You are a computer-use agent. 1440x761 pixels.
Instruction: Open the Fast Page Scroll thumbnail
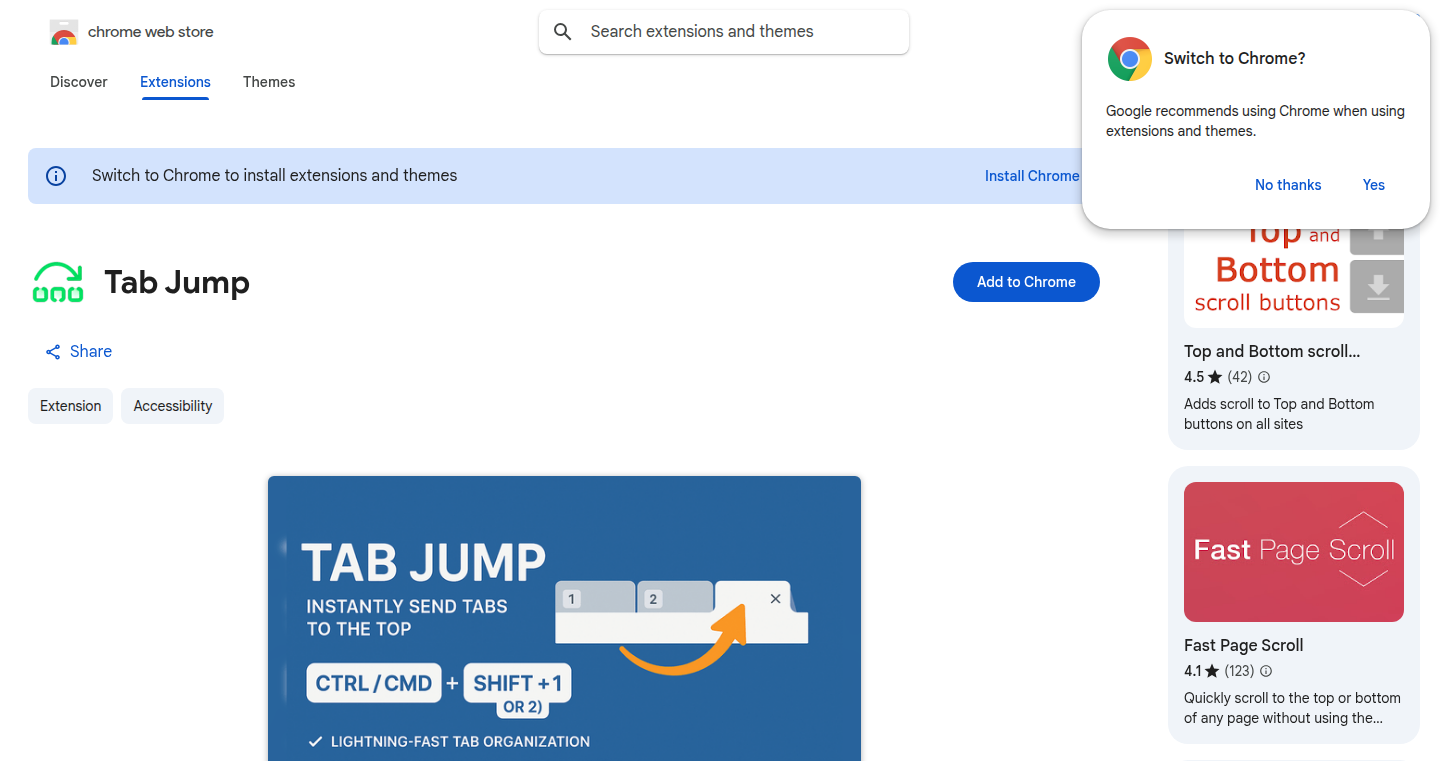(x=1294, y=552)
